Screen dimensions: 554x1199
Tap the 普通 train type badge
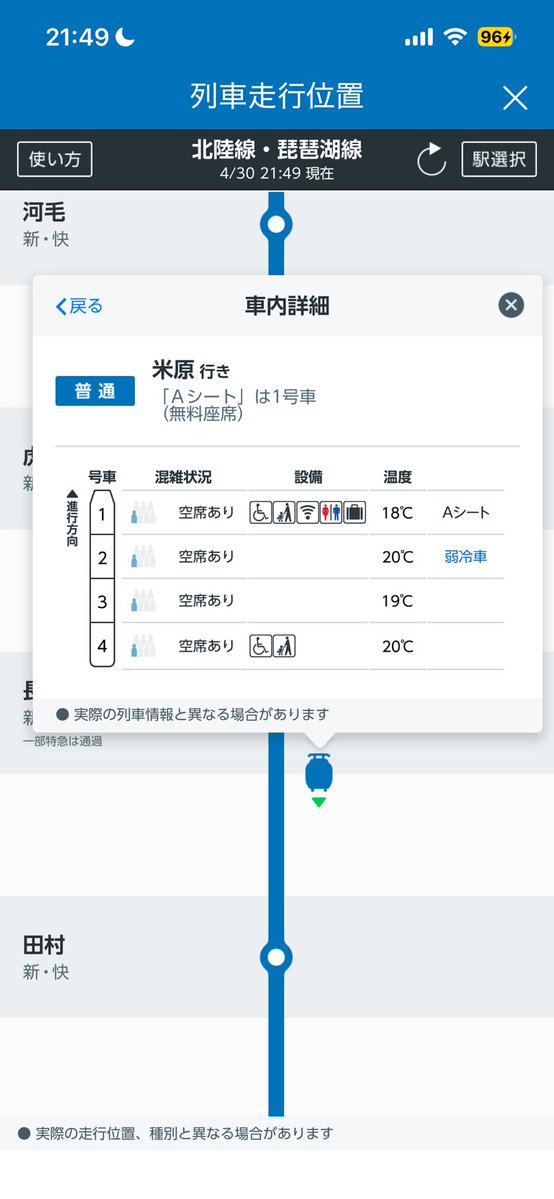[x=95, y=391]
